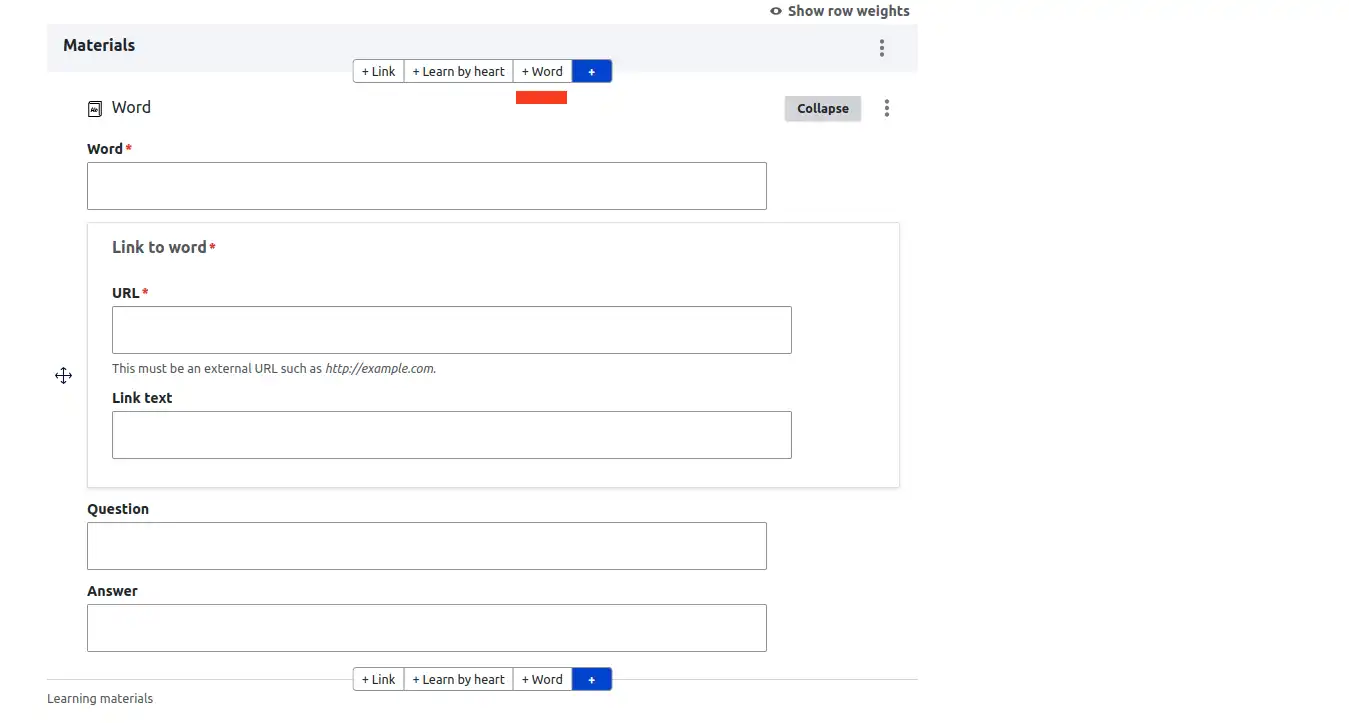Select the Link text input

[x=451, y=435]
